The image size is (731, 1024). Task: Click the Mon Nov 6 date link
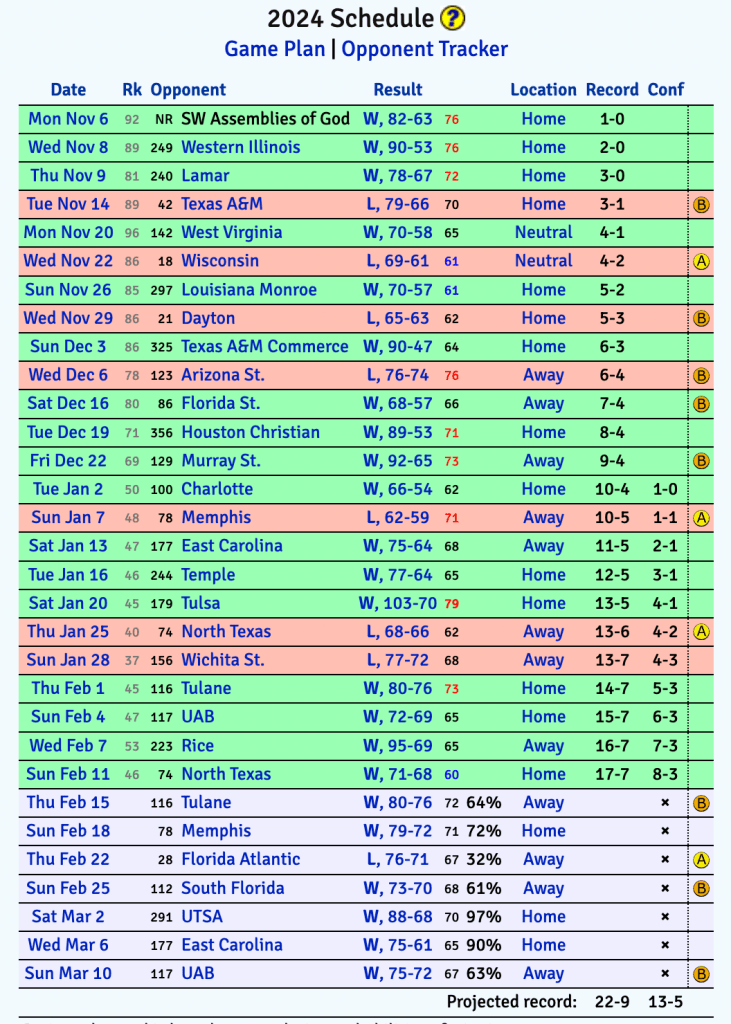tap(68, 118)
